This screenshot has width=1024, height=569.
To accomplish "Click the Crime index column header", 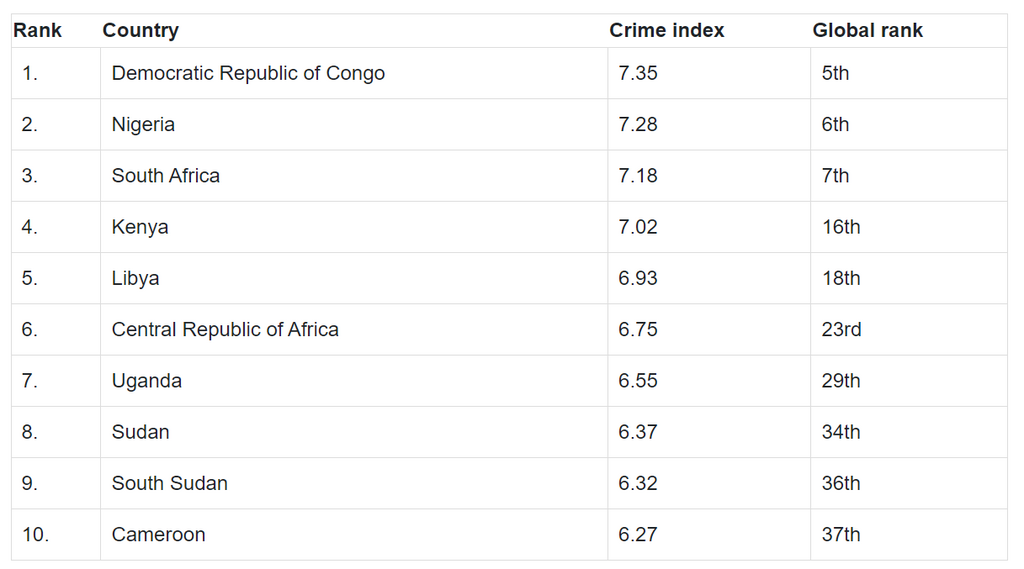I will pos(667,30).
